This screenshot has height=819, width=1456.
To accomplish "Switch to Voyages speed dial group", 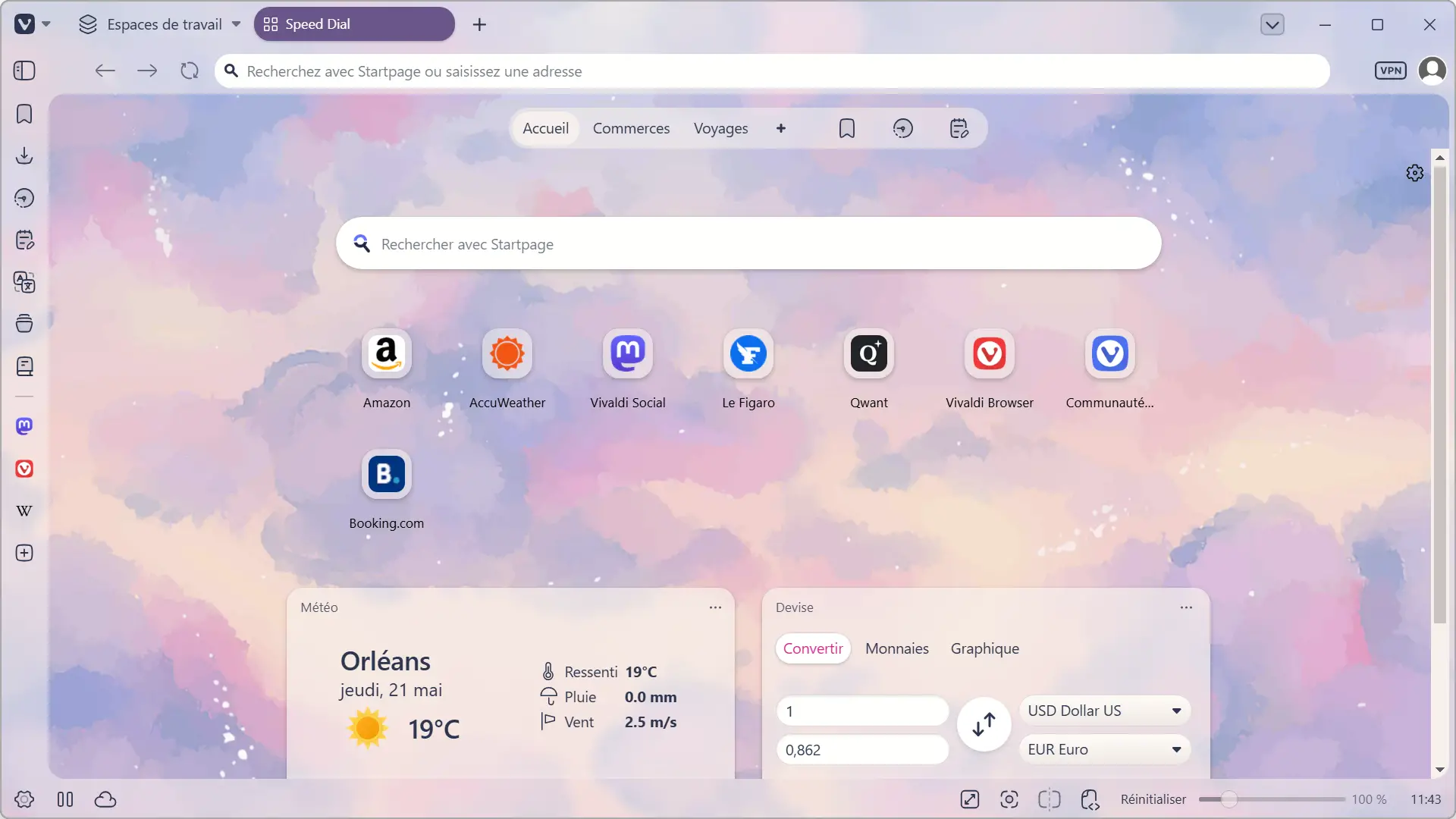I will [720, 128].
